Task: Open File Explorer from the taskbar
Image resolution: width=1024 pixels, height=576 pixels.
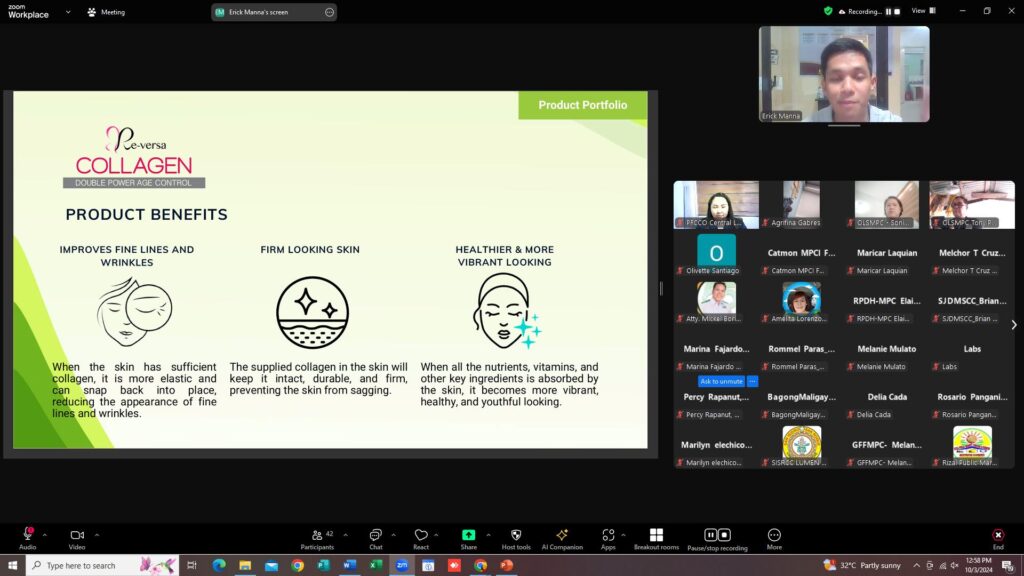Action: tap(245, 565)
